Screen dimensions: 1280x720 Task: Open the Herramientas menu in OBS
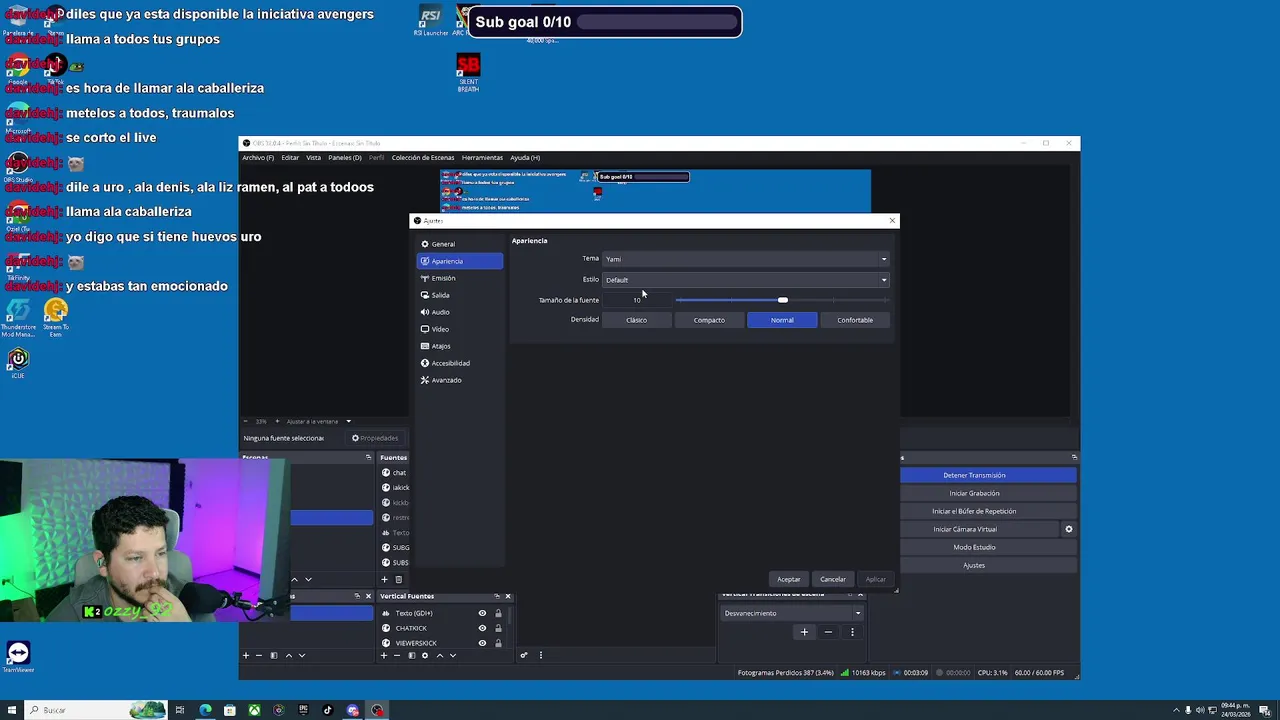pos(482,157)
